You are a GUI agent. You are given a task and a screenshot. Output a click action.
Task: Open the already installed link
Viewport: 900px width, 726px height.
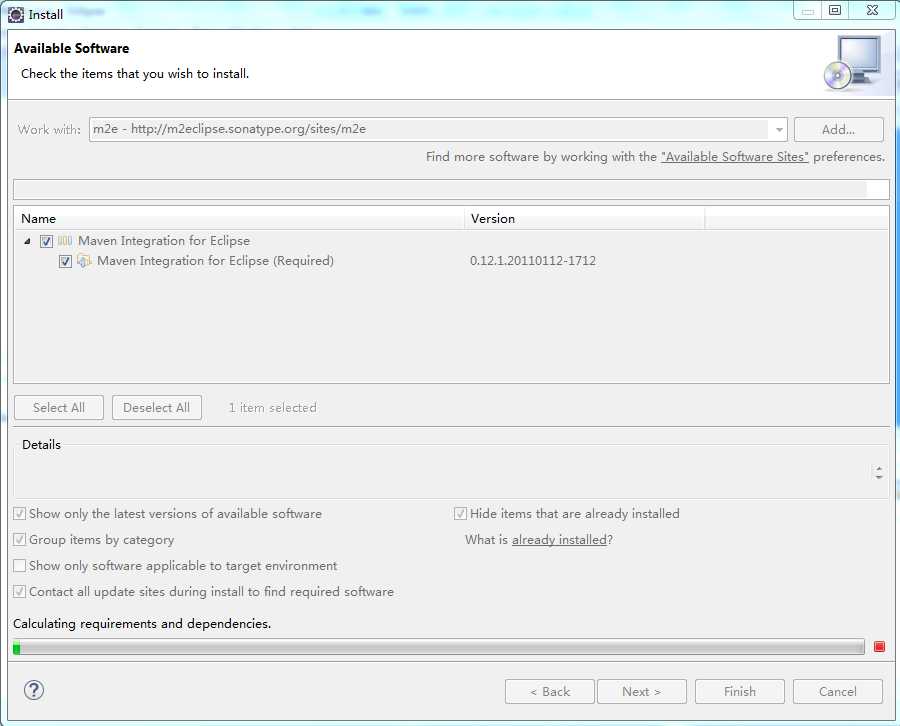click(559, 539)
